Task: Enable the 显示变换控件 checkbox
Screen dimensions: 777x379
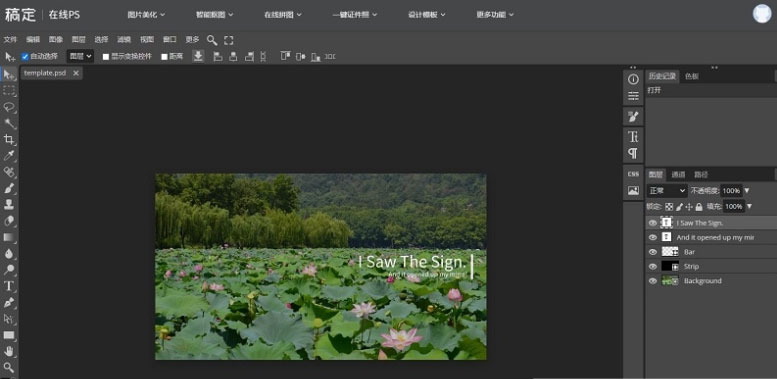Action: pos(106,56)
